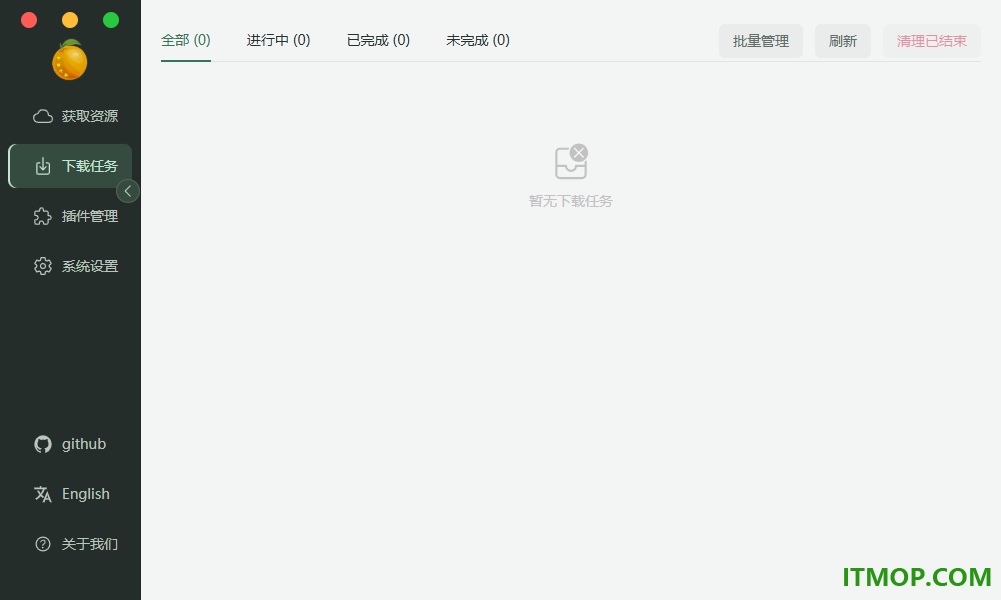Switch to the 全部 (0) tab
1001x600 pixels.
point(186,40)
